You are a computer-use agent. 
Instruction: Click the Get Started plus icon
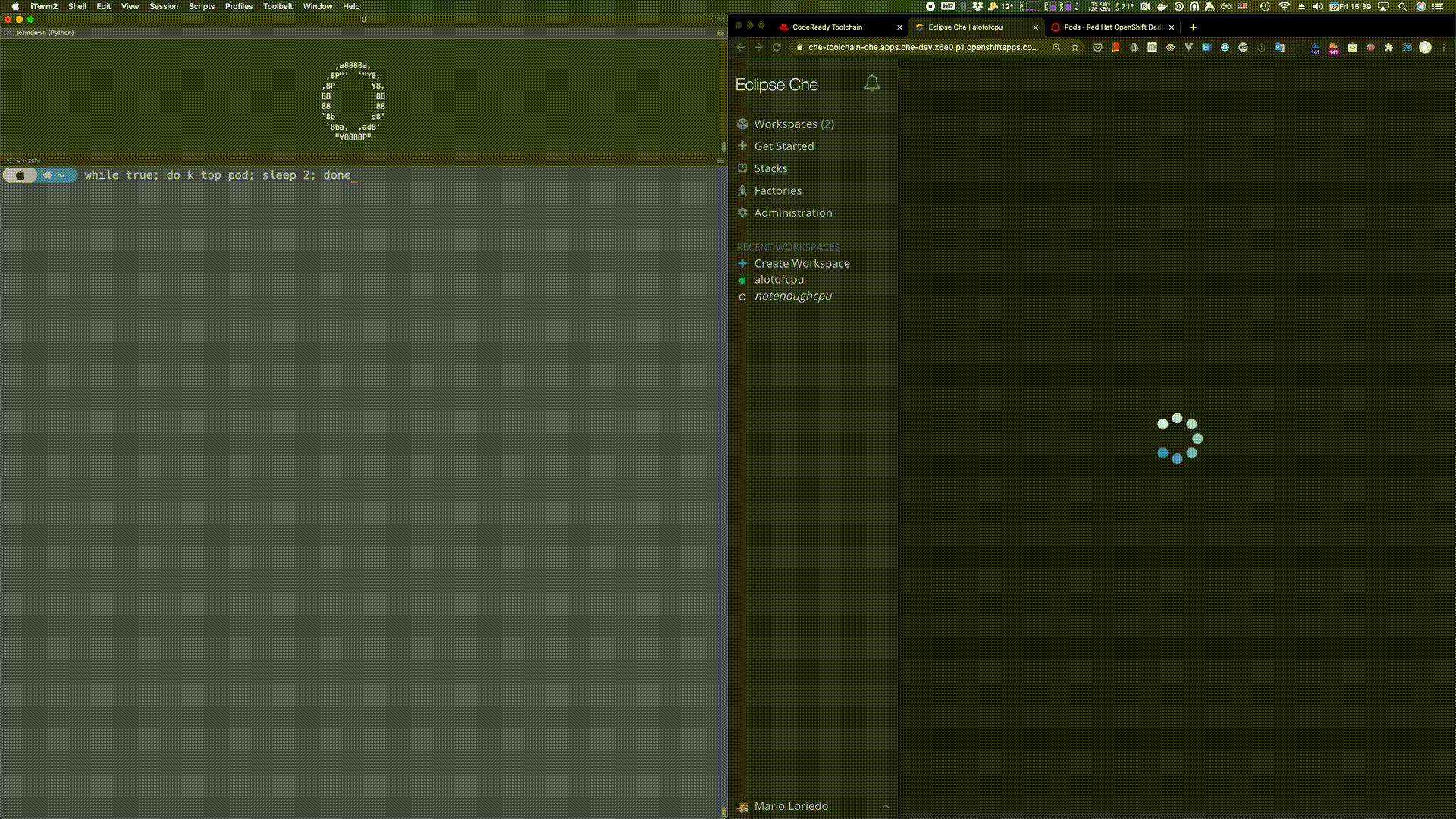point(742,146)
